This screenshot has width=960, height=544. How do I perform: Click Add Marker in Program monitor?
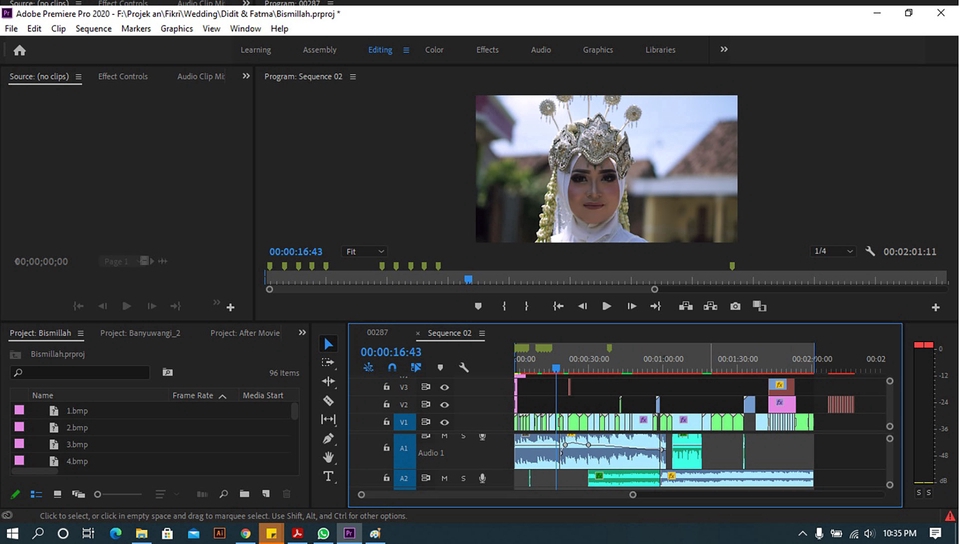478,306
